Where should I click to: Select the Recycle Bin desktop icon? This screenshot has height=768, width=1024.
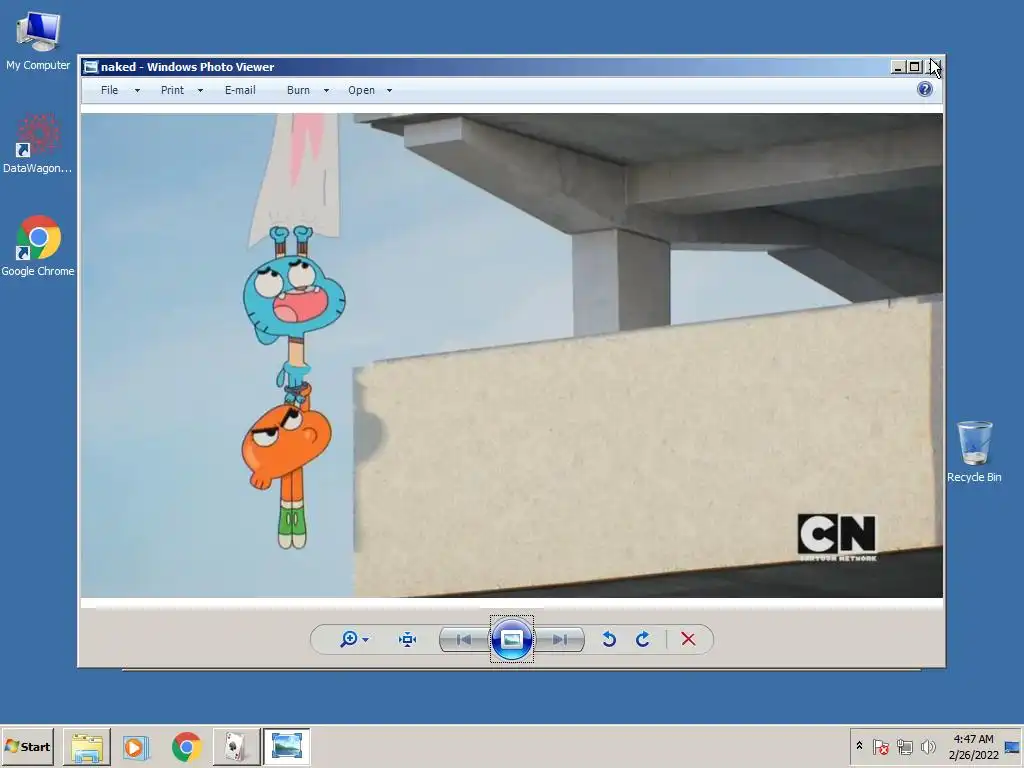click(974, 452)
